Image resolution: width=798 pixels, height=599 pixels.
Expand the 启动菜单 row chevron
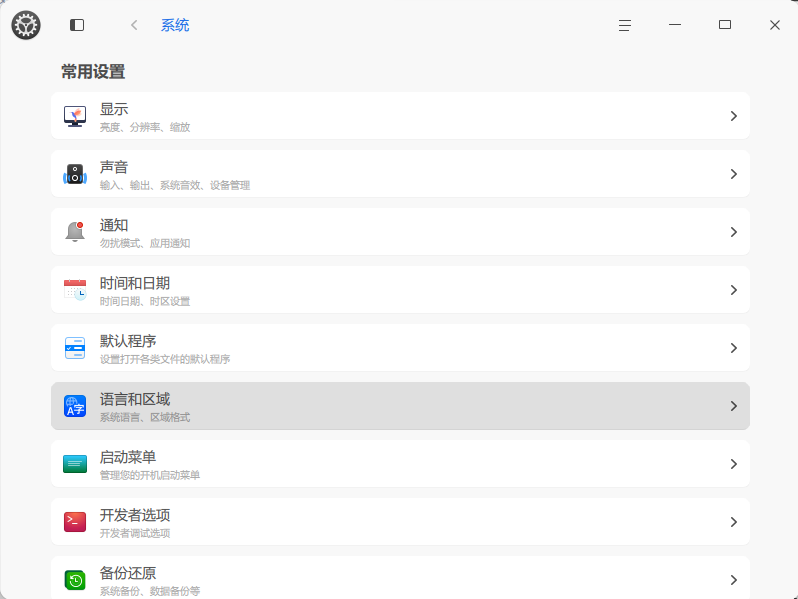[733, 464]
